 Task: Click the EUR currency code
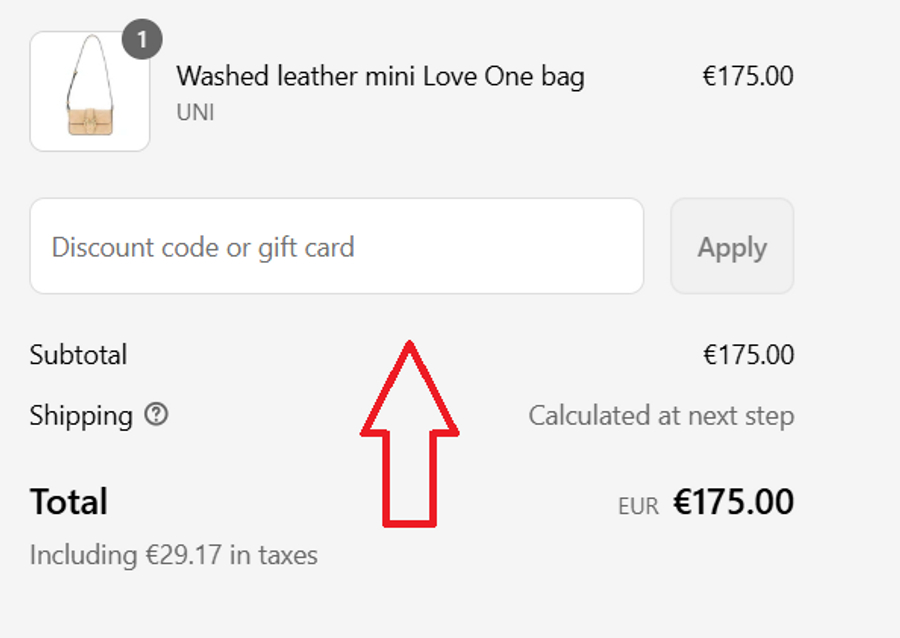(x=638, y=506)
